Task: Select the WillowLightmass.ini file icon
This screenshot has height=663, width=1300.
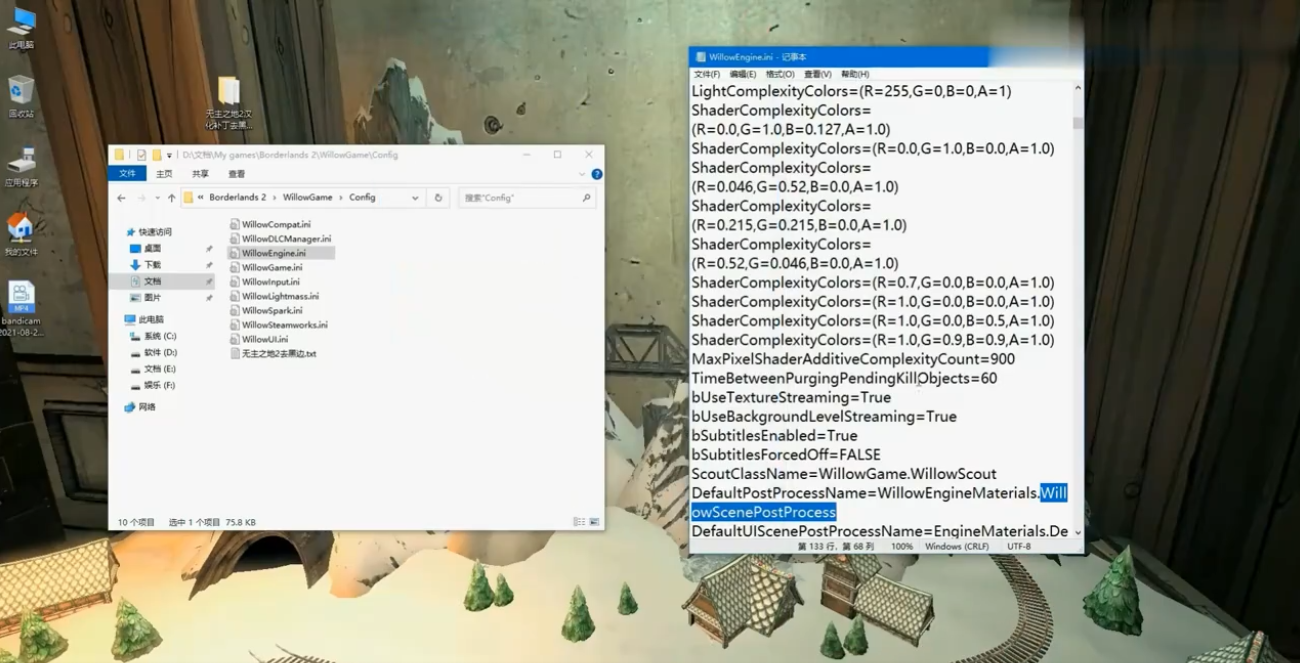Action: pyautogui.click(x=235, y=296)
